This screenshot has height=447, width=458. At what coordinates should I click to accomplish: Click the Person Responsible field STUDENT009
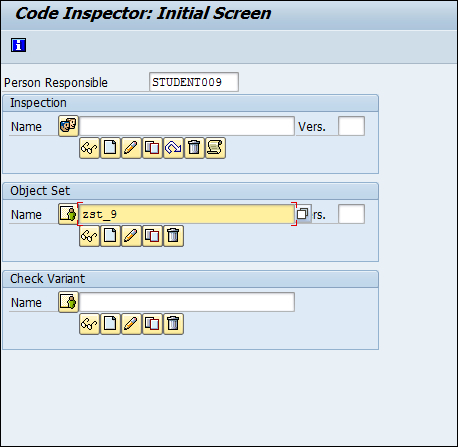194,82
